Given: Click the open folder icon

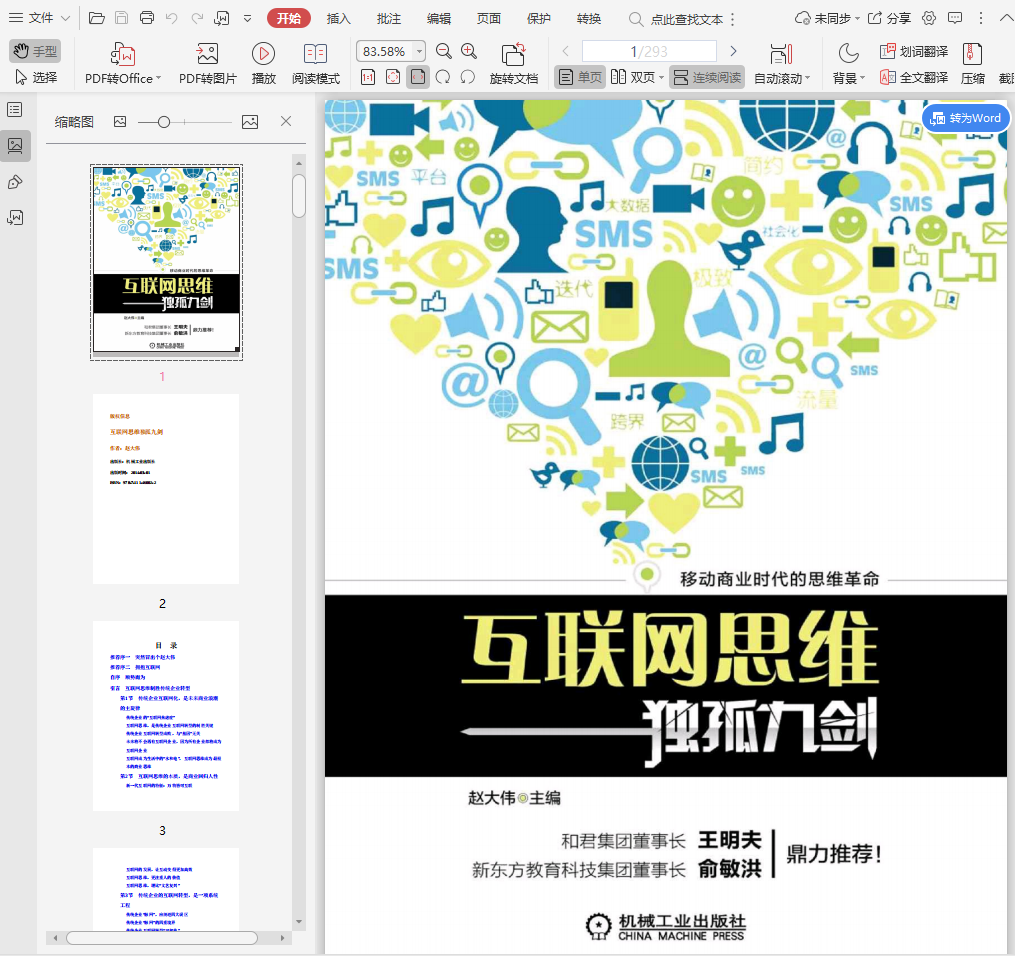Looking at the screenshot, I should [x=96, y=18].
